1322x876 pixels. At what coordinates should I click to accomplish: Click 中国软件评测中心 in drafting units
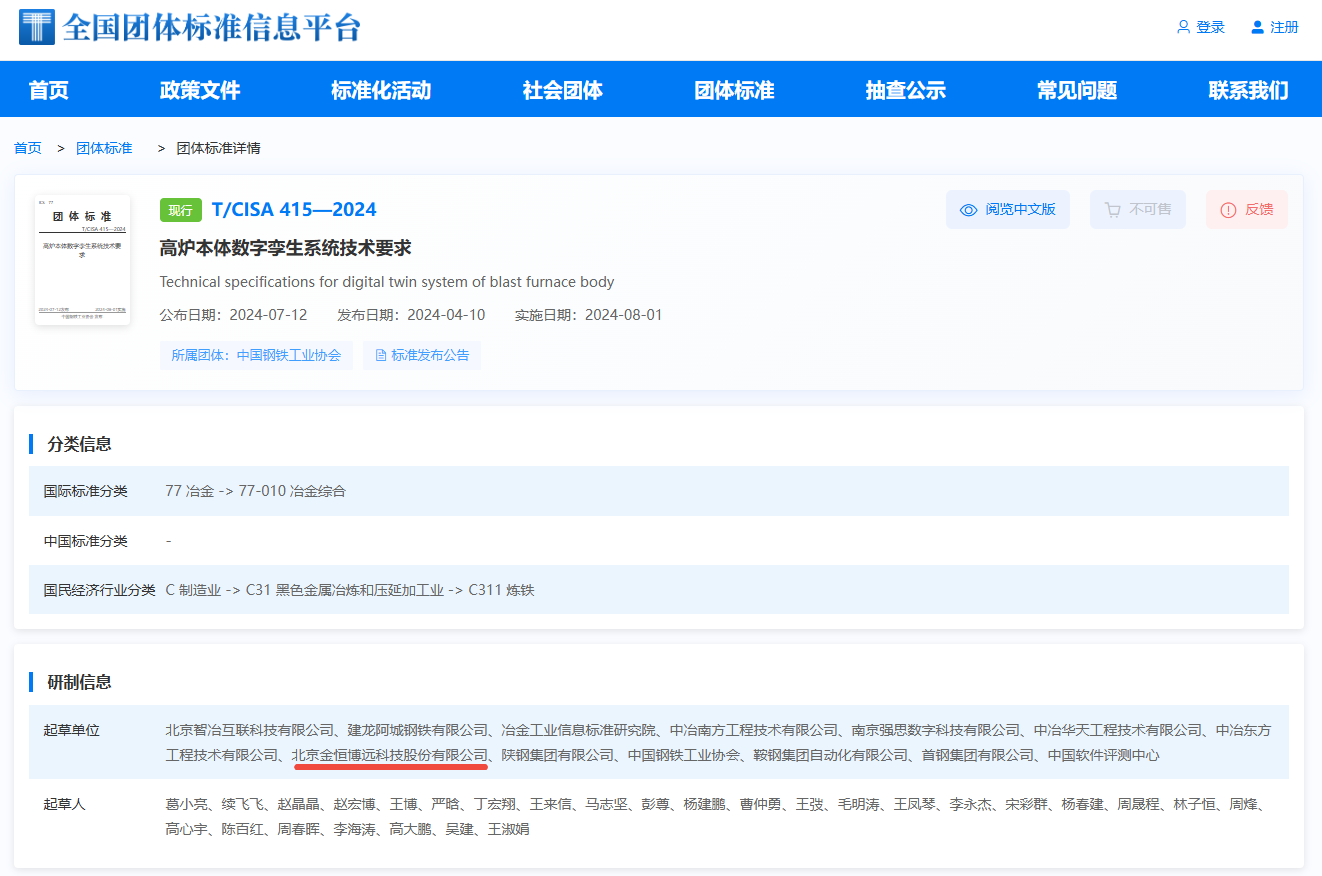coord(1104,755)
